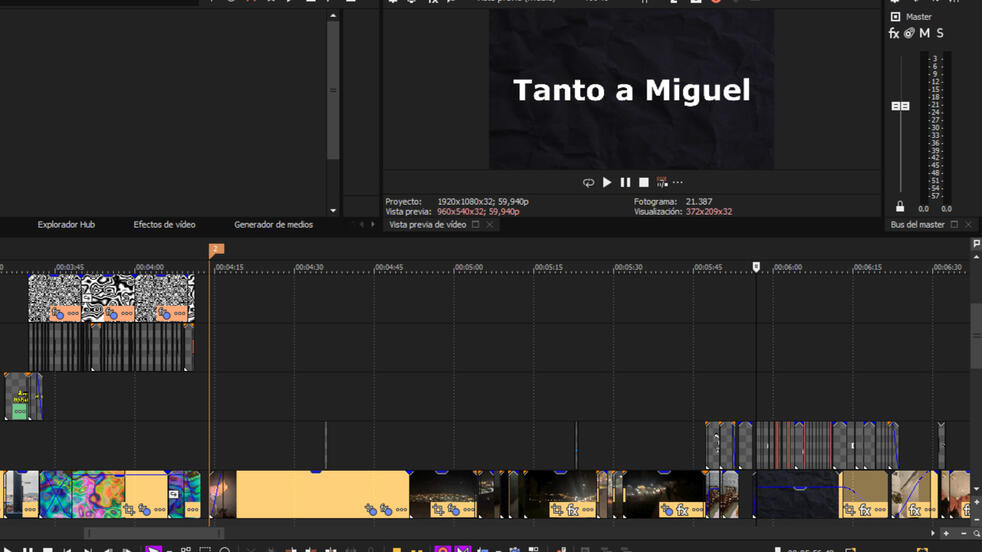Screen dimensions: 982x552
Task: Open the Generador de medios tab
Action: tap(273, 225)
